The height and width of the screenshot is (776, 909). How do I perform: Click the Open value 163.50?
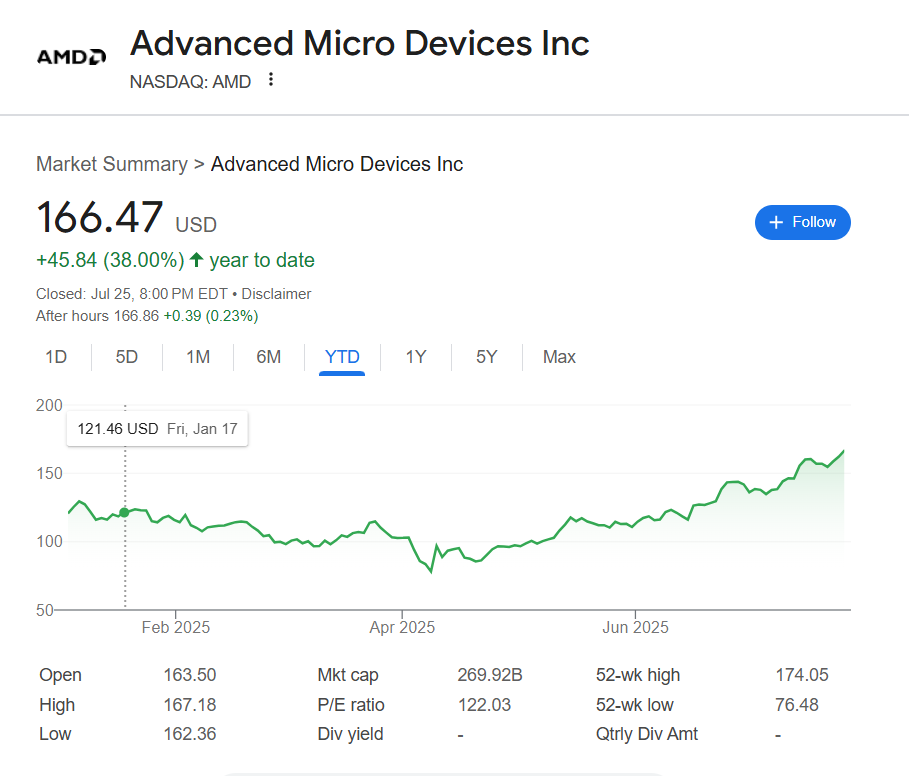pyautogui.click(x=190, y=675)
